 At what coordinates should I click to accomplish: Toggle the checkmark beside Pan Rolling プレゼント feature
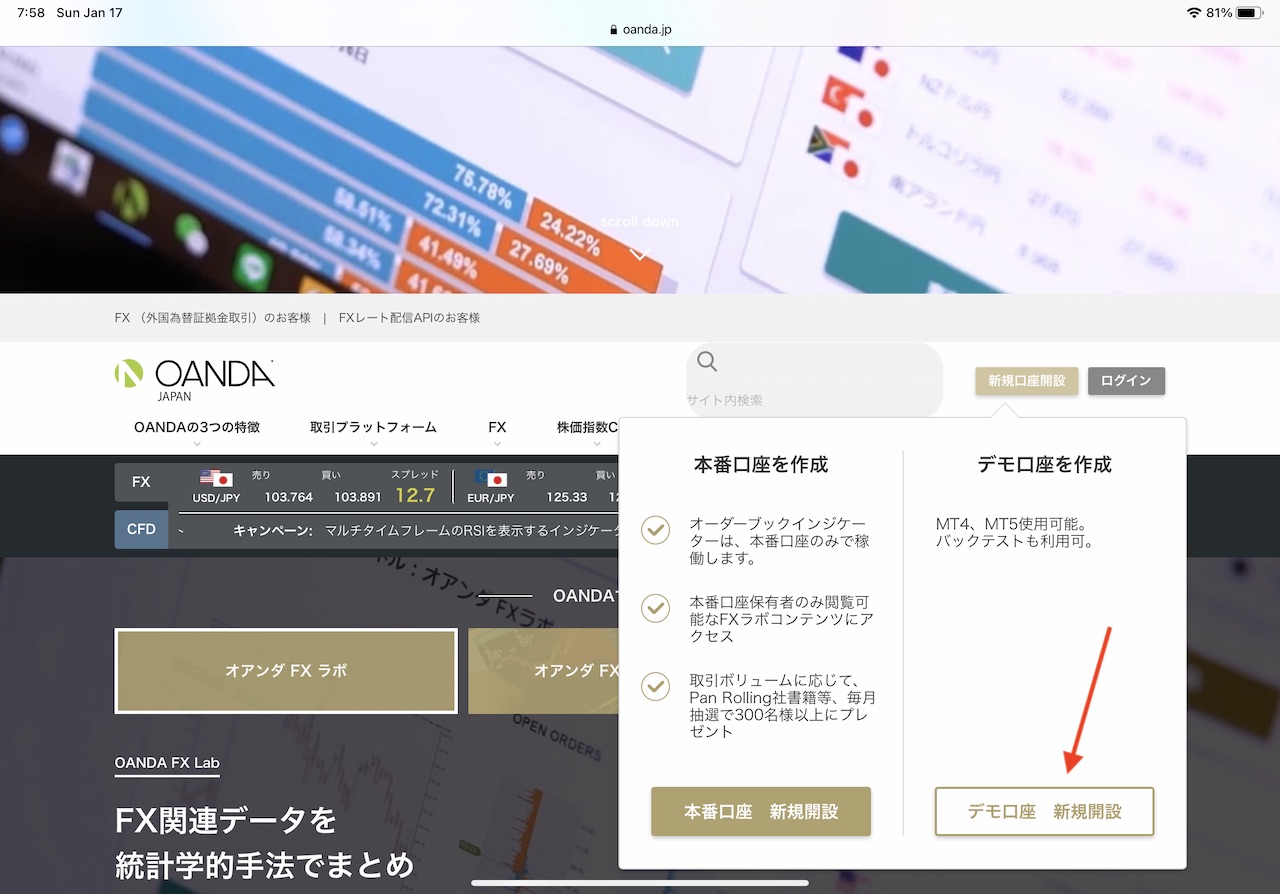pos(655,687)
